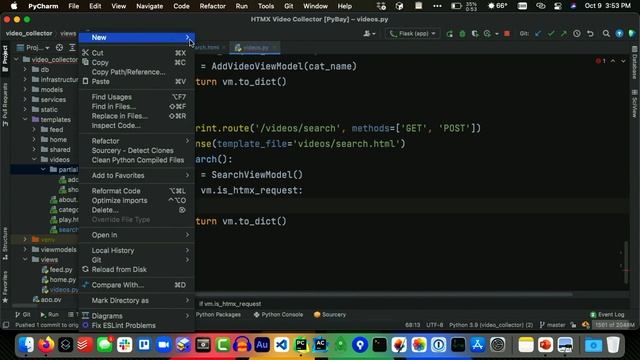This screenshot has width=640, height=360.
Task: Open the Python Packages tab
Action: point(218,315)
